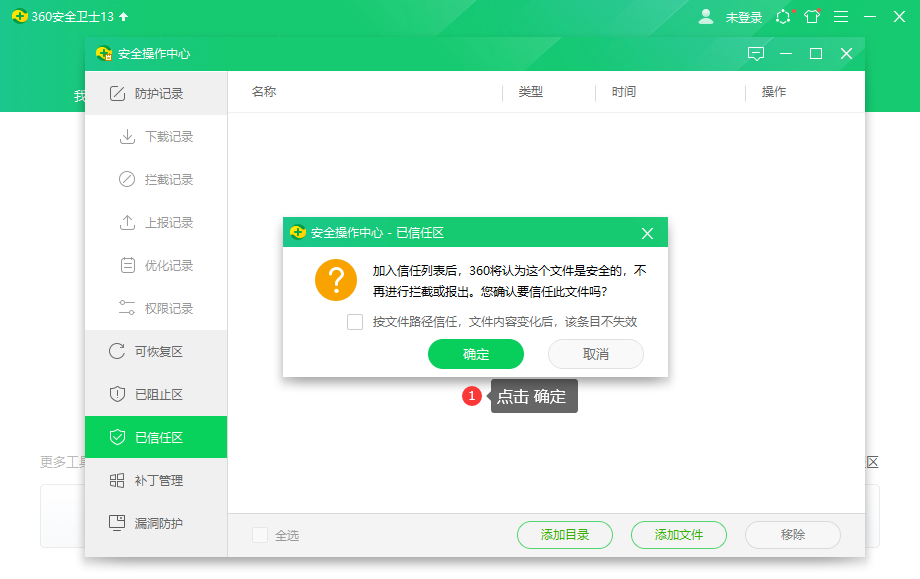The image size is (920, 579).
Task: Open the 360 main hamburger menu
Action: click(x=841, y=17)
